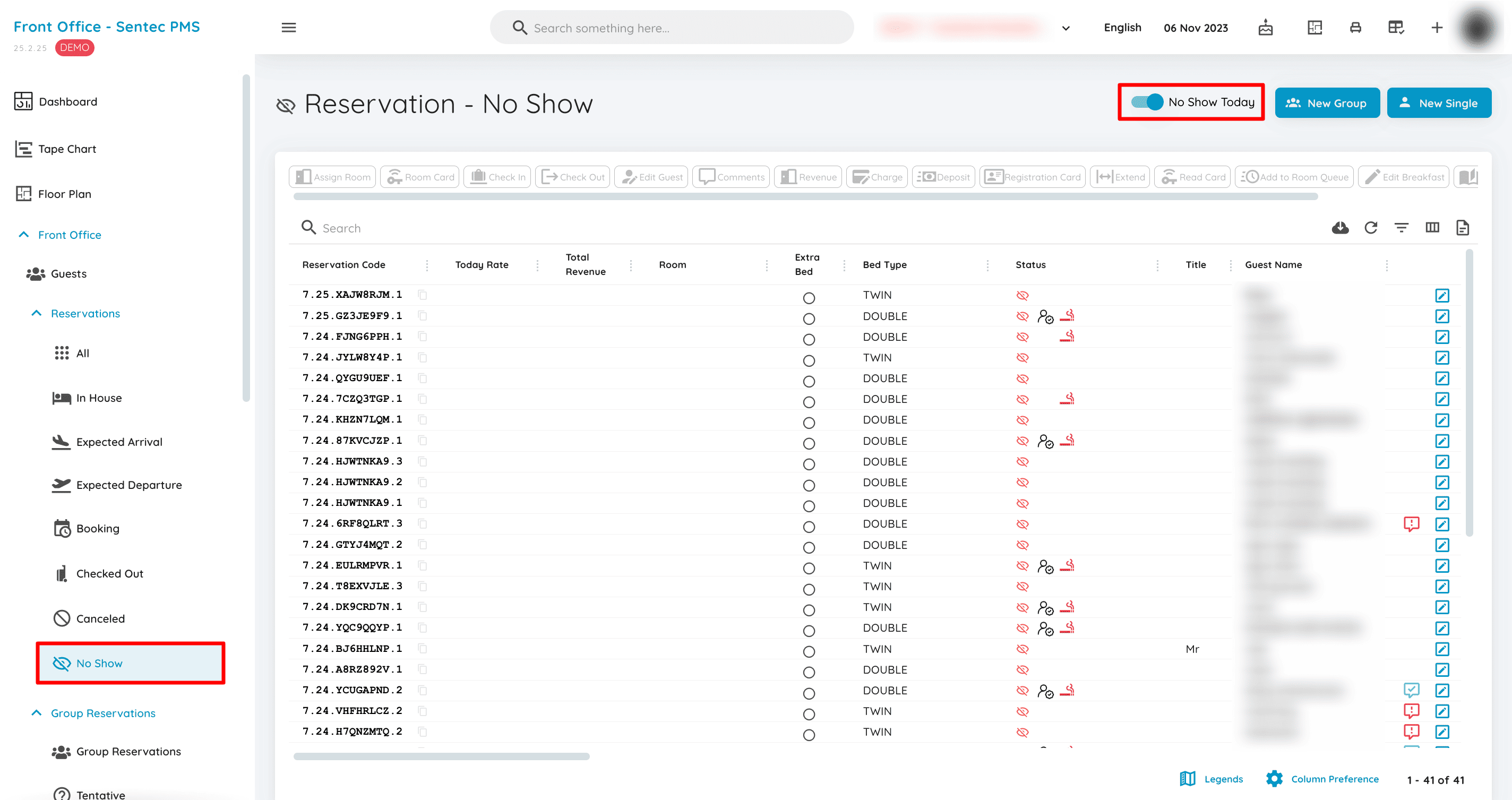Screen dimensions: 1512x800
Task: Click the birthday cake icon in header
Action: (x=1266, y=28)
